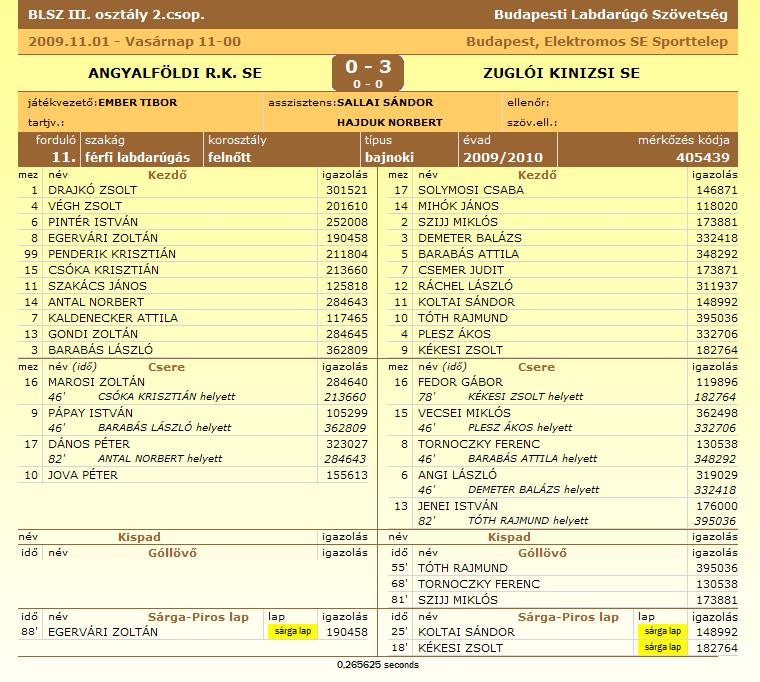Select assistant HAJDUK NORBERT
This screenshot has height=682, width=760.
(x=390, y=123)
